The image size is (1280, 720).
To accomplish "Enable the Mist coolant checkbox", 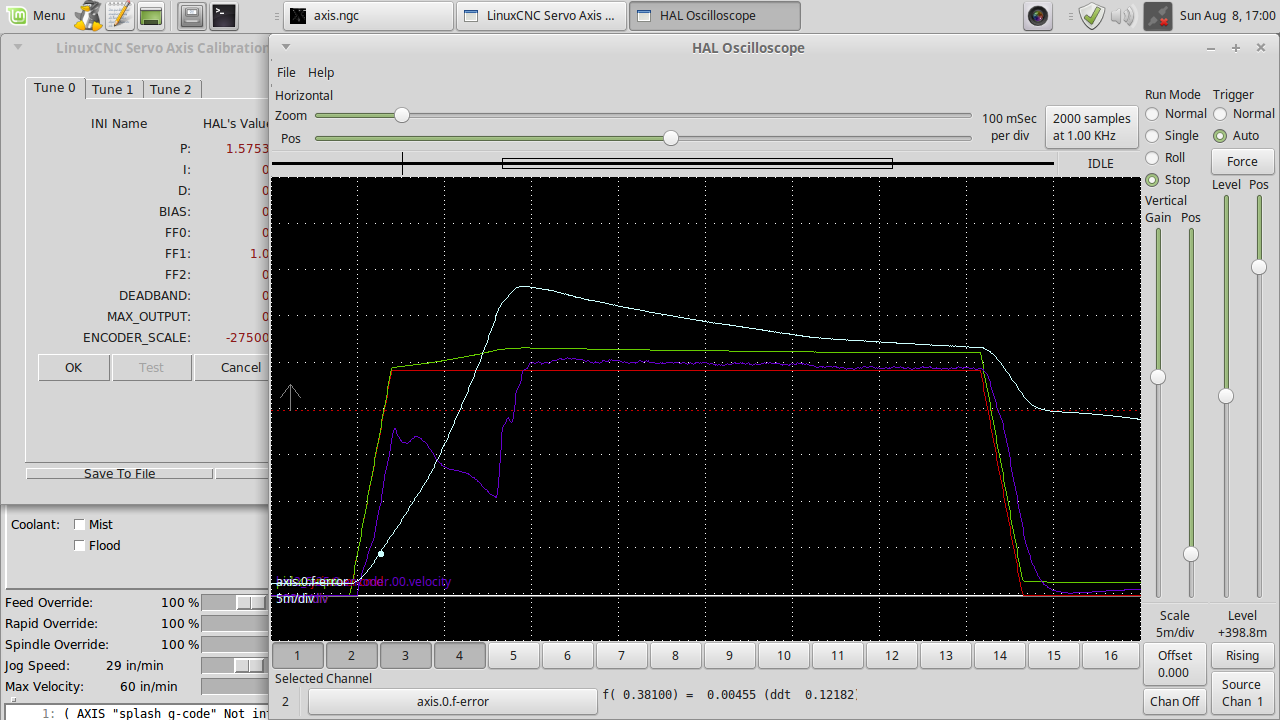I will click(81, 524).
